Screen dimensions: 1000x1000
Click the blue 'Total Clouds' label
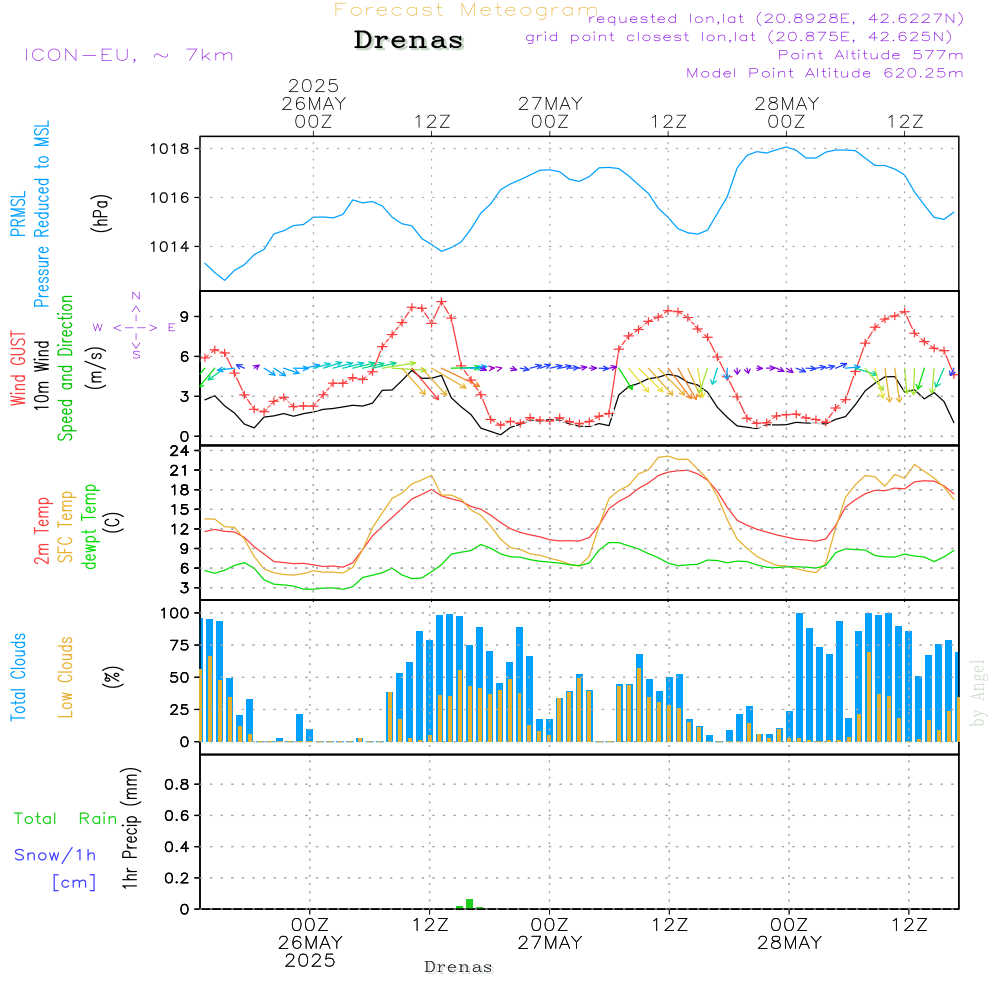pyautogui.click(x=18, y=677)
